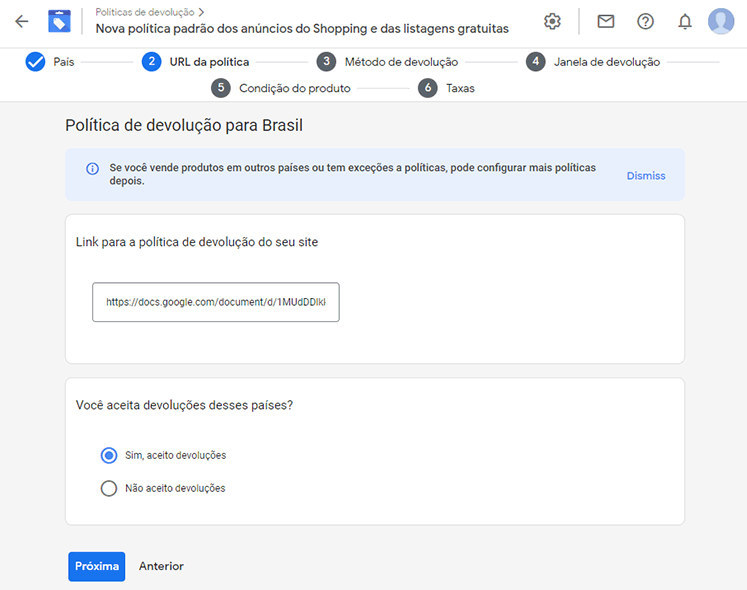Select 'Não aceito devoluções' radio button
Image resolution: width=747 pixels, height=590 pixels.
tap(109, 488)
